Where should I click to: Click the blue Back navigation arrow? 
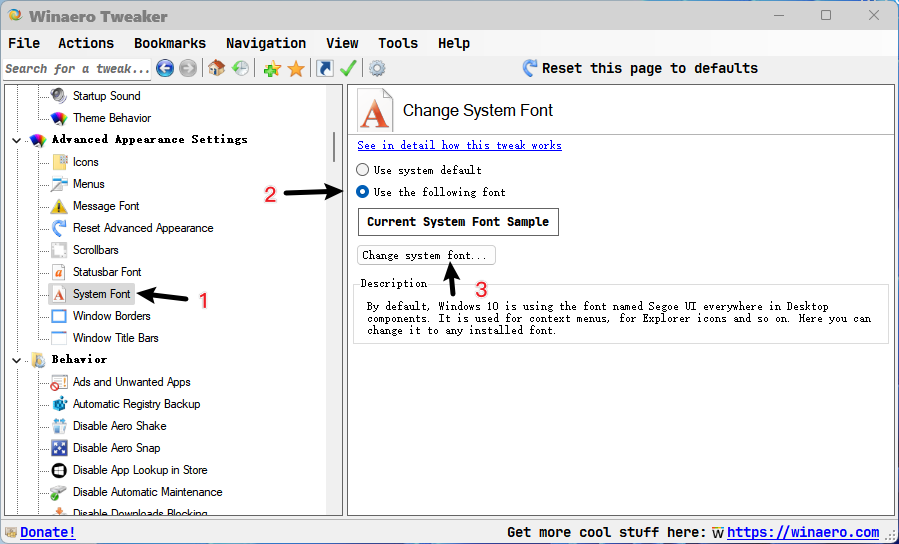coord(165,68)
